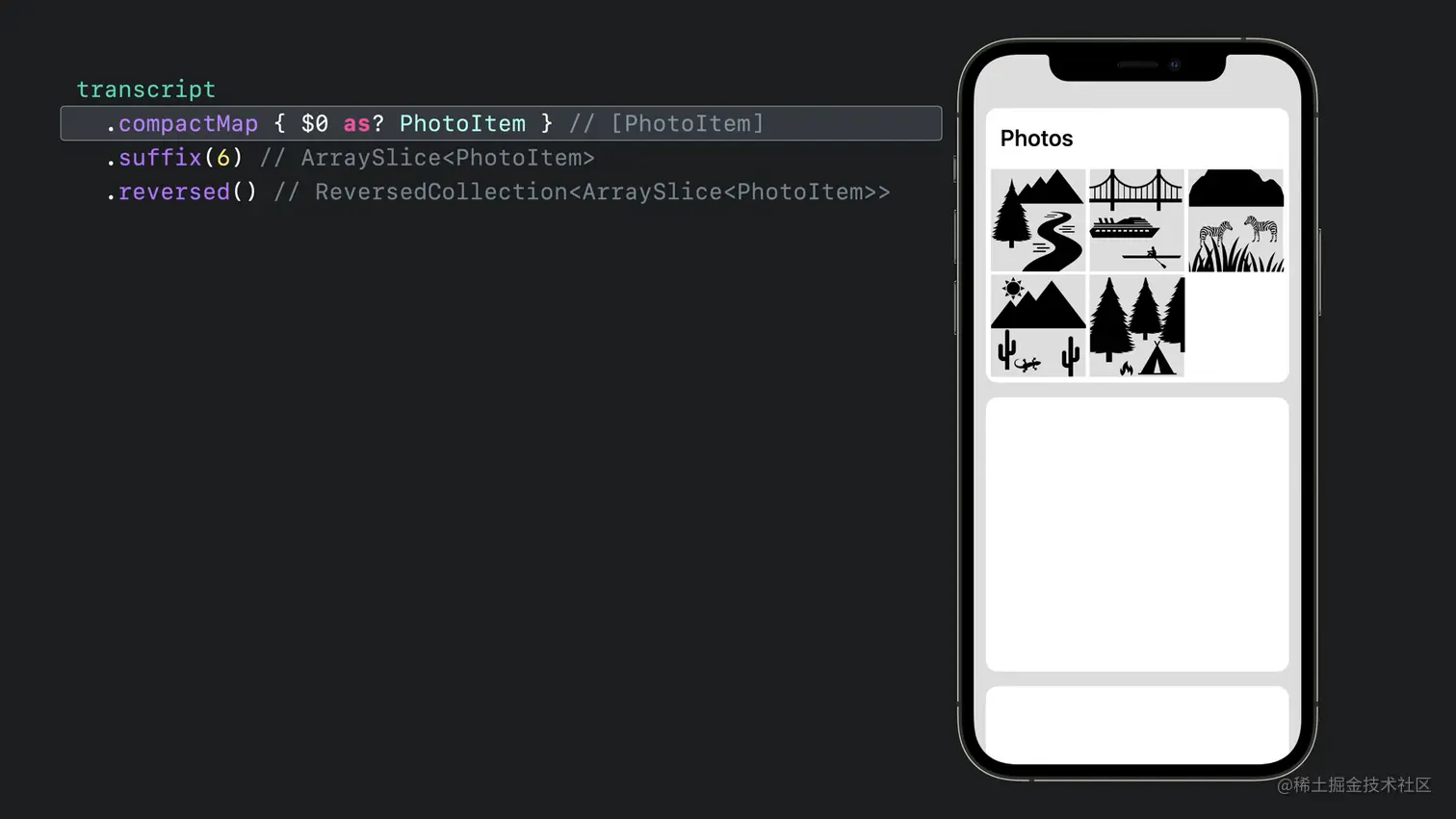1456x819 pixels.
Task: Click the 'as' keyword in closure
Action: 356,124
